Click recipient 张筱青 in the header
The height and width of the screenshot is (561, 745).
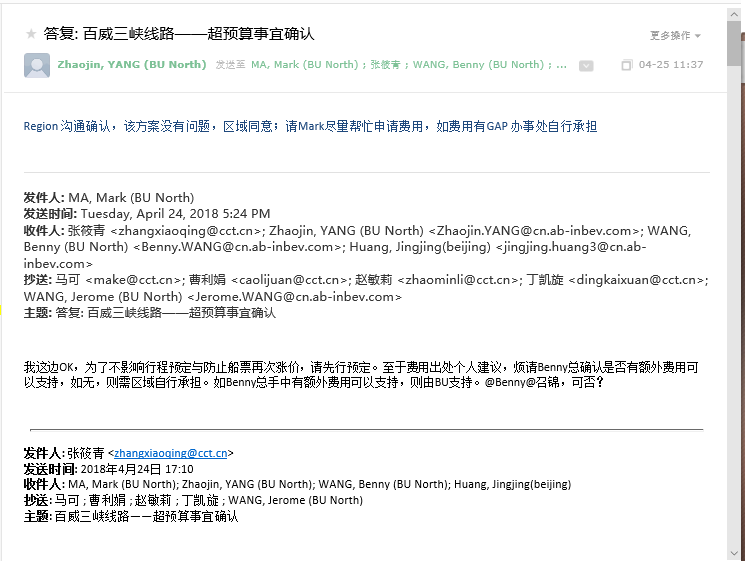tap(387, 65)
